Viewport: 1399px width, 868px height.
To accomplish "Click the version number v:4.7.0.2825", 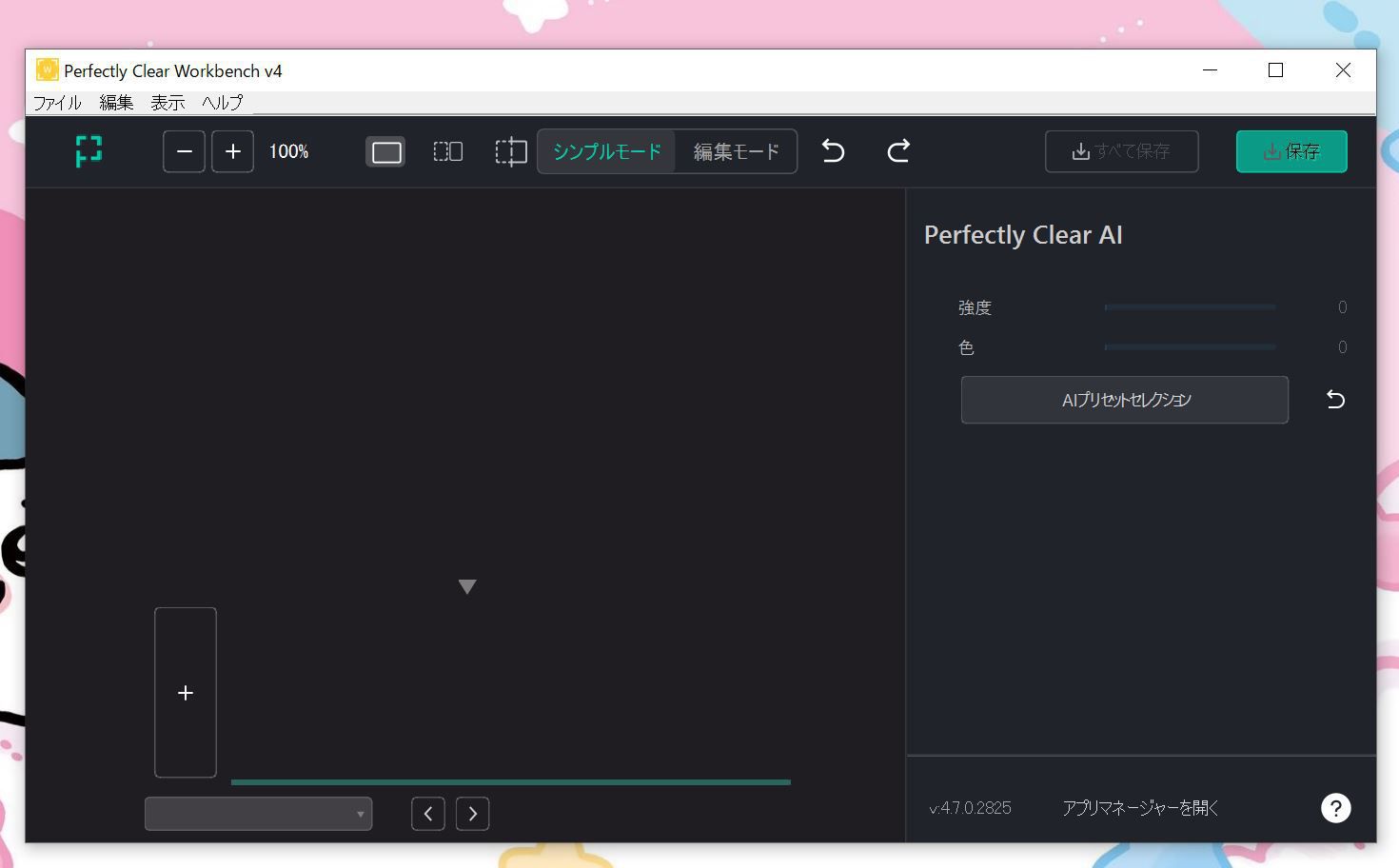I will point(970,808).
